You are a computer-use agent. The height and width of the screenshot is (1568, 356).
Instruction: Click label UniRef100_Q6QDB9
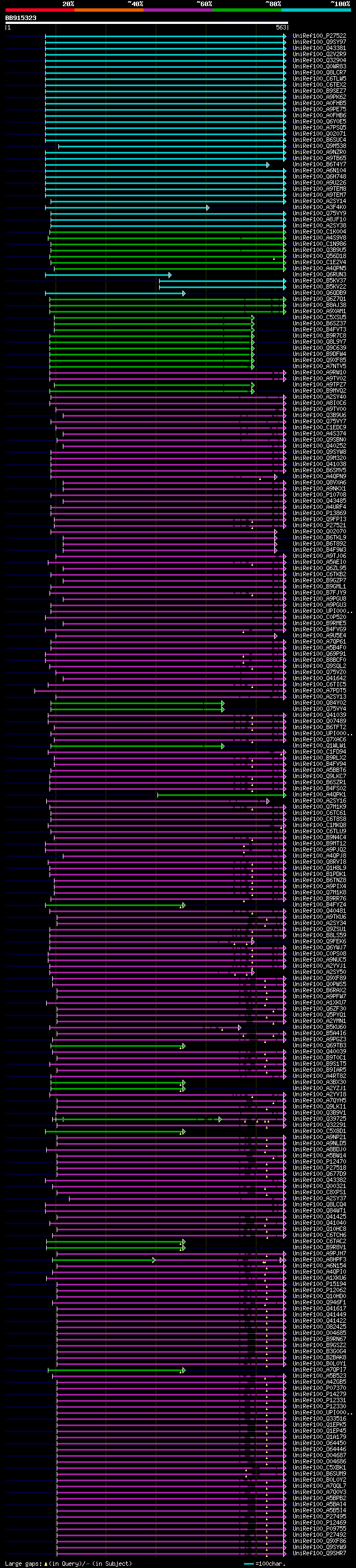click(x=319, y=293)
